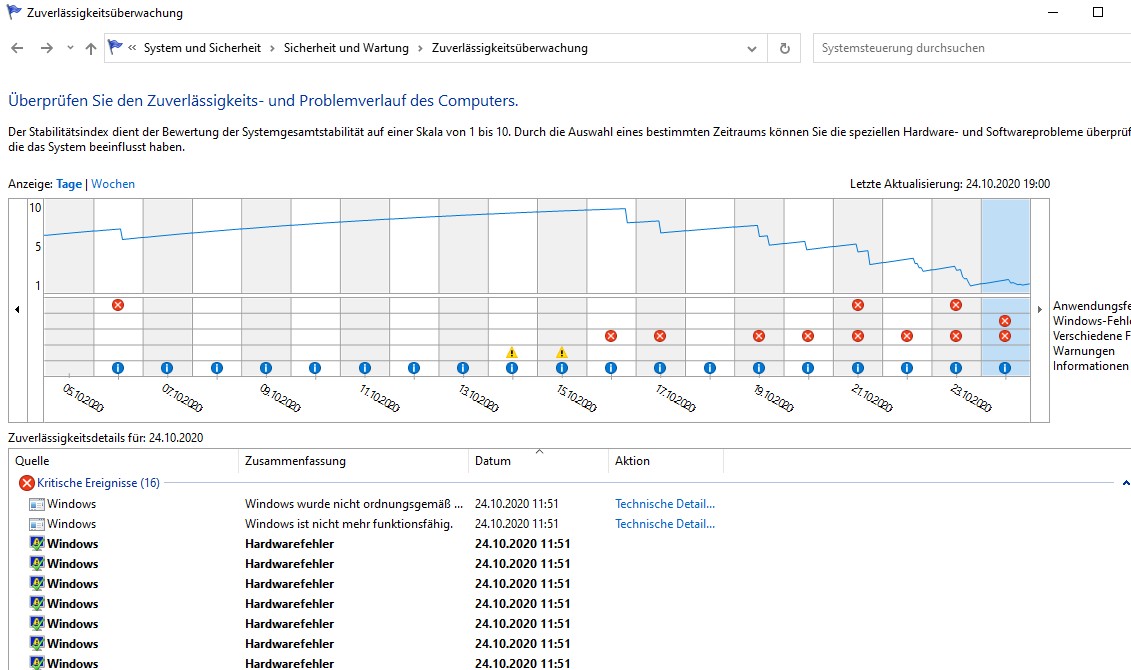Select the miscellaneous failure icon for 19.10.2020
Screen dimensions: 1131x670
click(759, 336)
